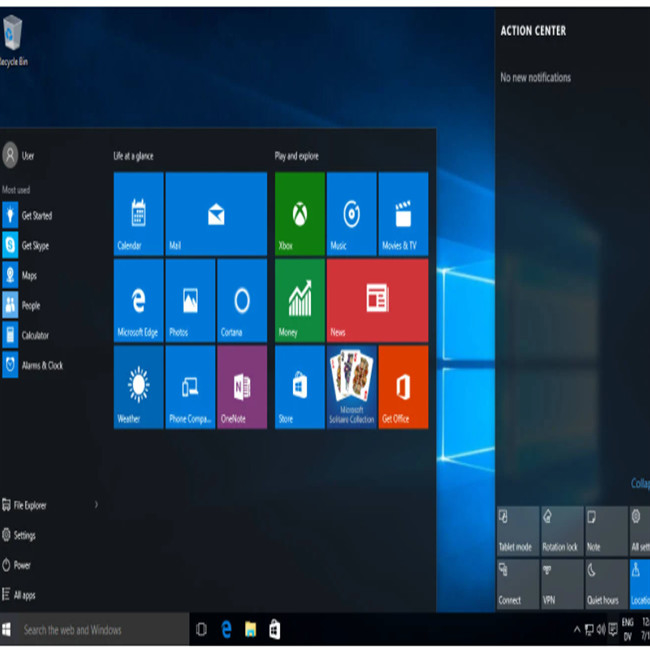This screenshot has height=650, width=650.
Task: Open the Money tile
Action: (x=300, y=301)
